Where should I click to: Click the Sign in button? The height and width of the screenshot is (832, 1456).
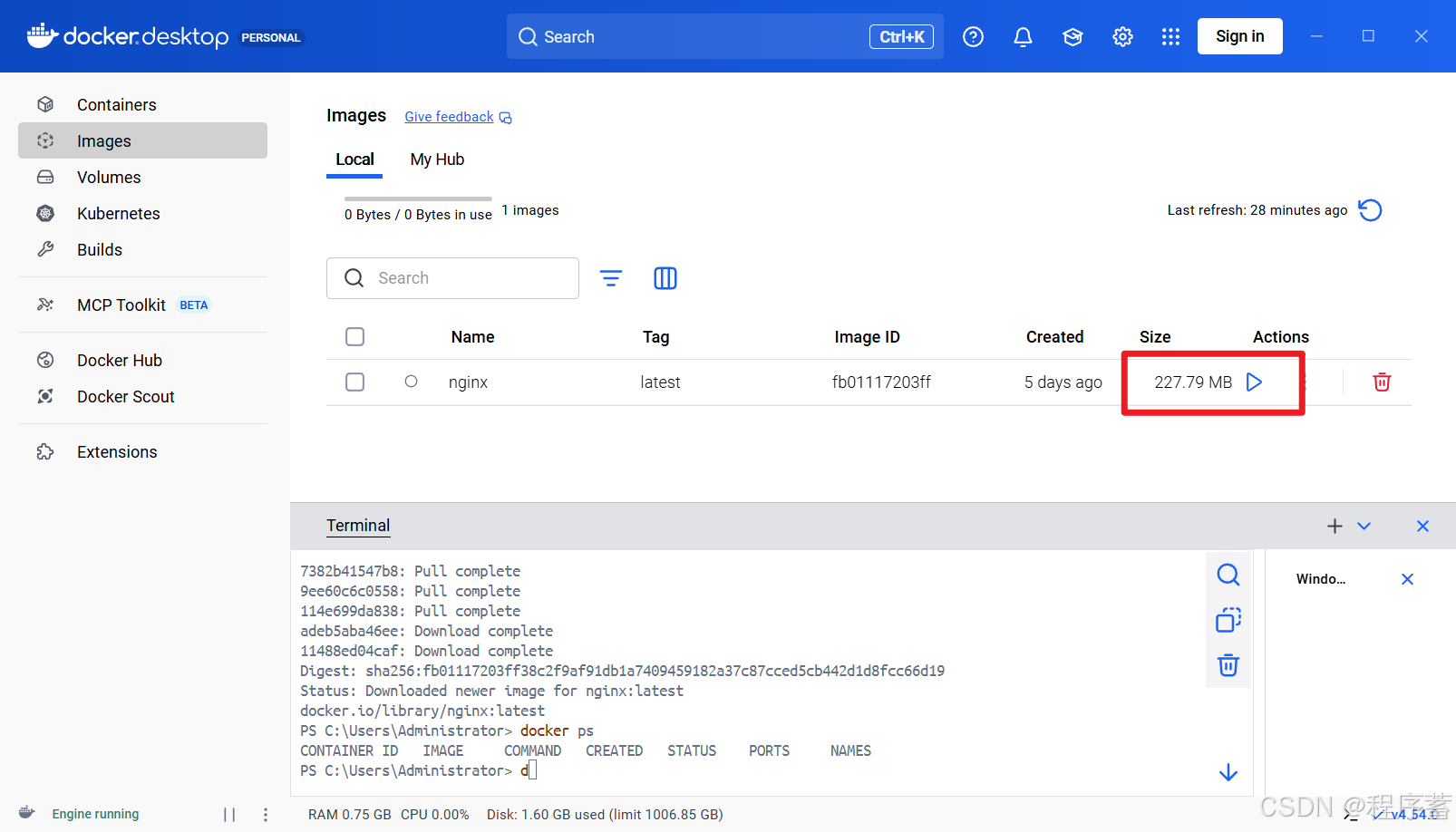click(x=1239, y=36)
